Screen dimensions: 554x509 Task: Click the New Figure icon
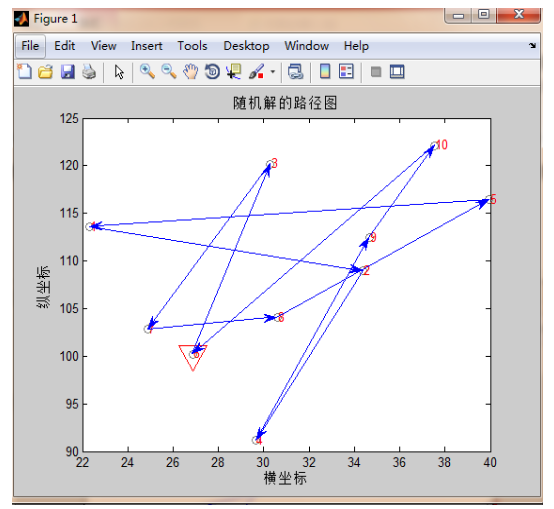coord(24,72)
